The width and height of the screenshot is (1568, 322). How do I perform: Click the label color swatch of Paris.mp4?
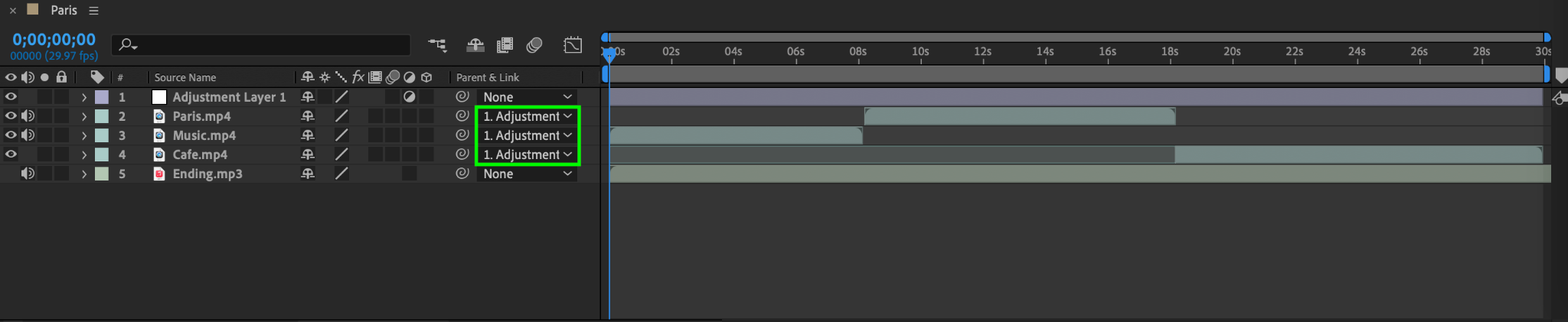101,116
